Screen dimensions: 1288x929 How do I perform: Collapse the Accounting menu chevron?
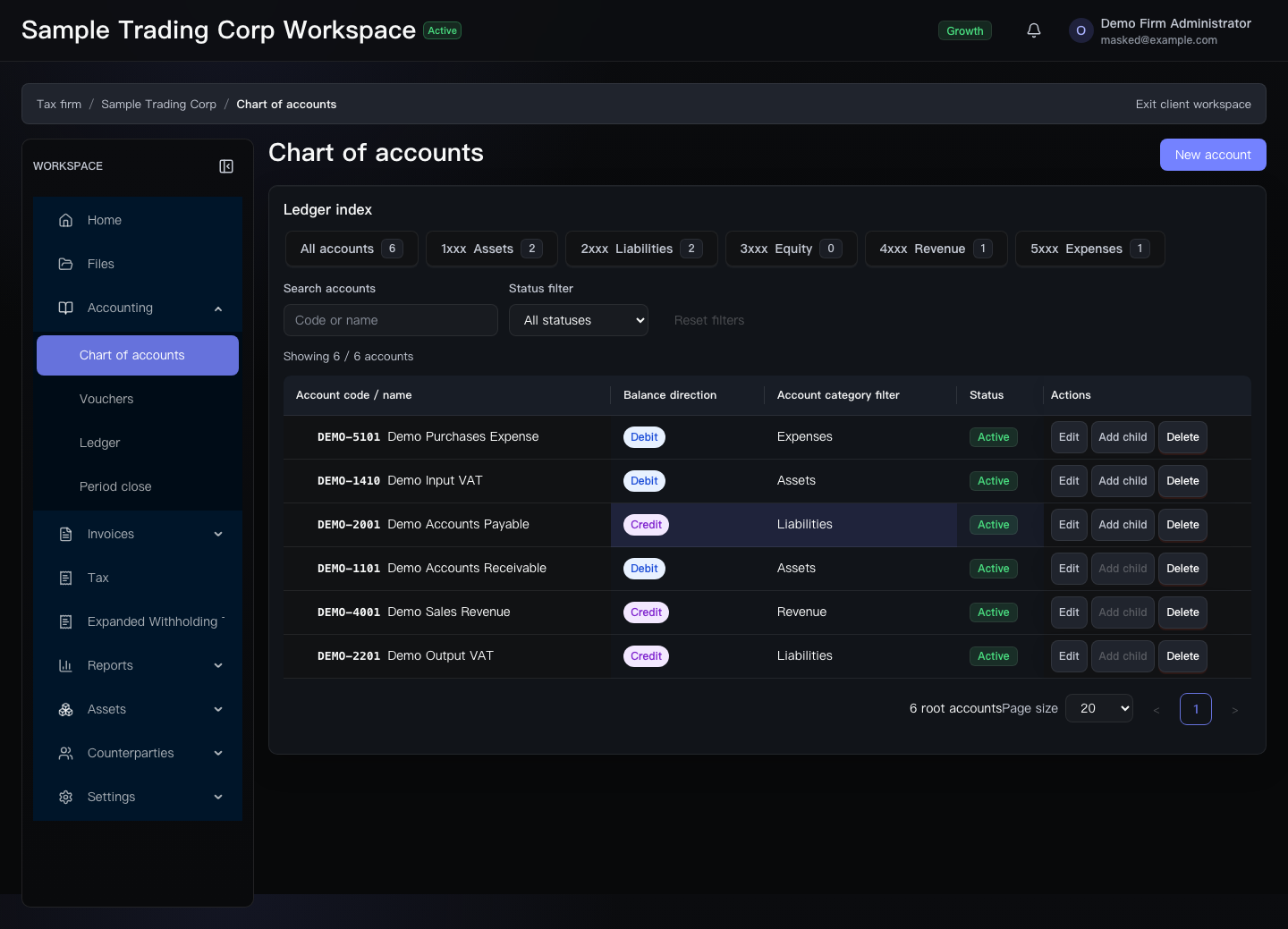(218, 308)
